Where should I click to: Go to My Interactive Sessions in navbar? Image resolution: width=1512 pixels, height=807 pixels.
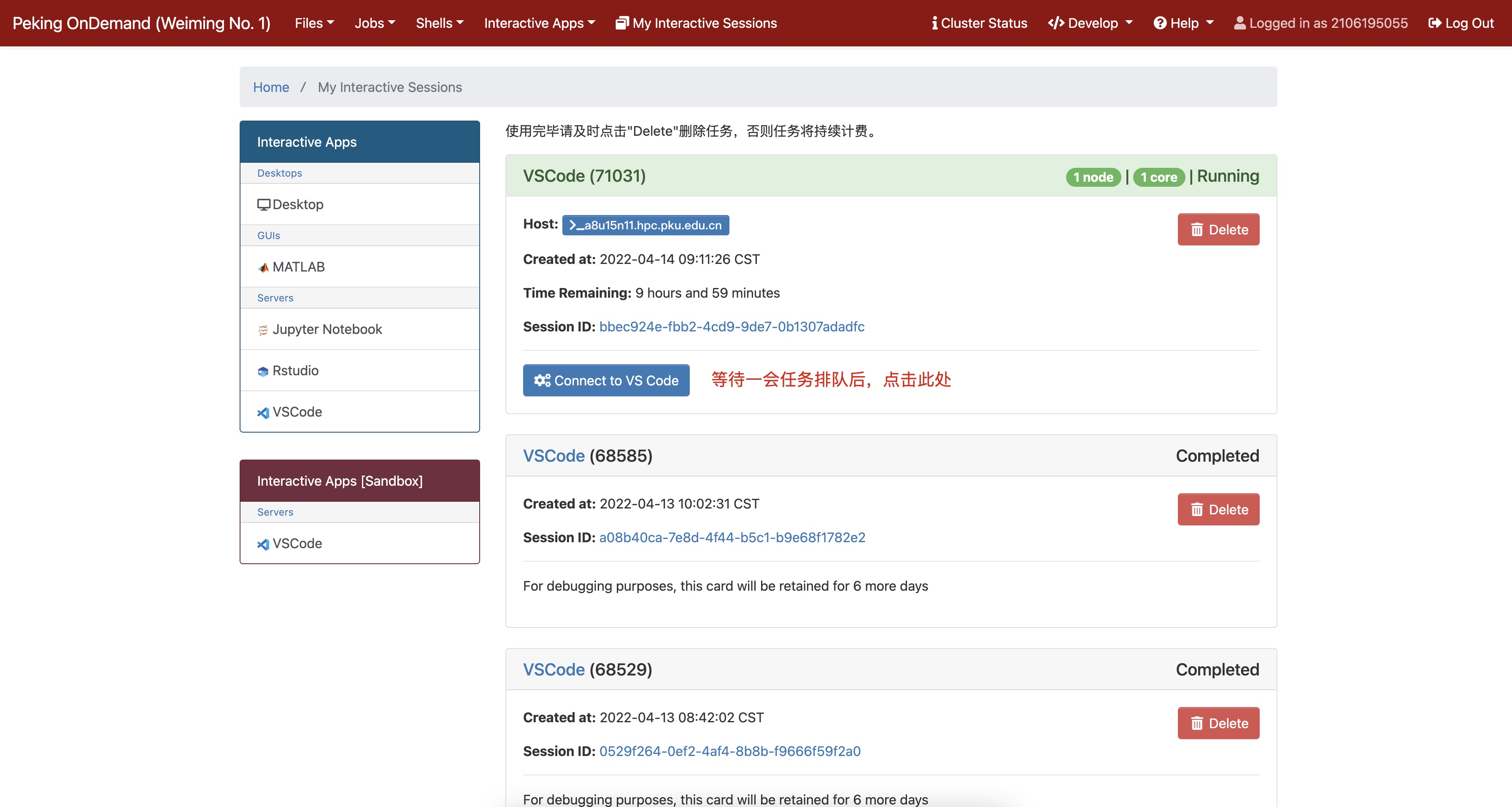pos(696,23)
